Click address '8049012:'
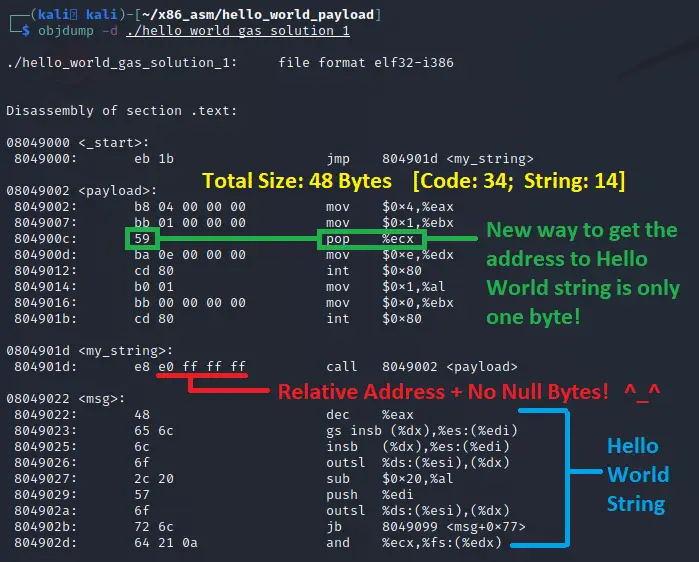This screenshot has width=699, height=562. click(45, 271)
